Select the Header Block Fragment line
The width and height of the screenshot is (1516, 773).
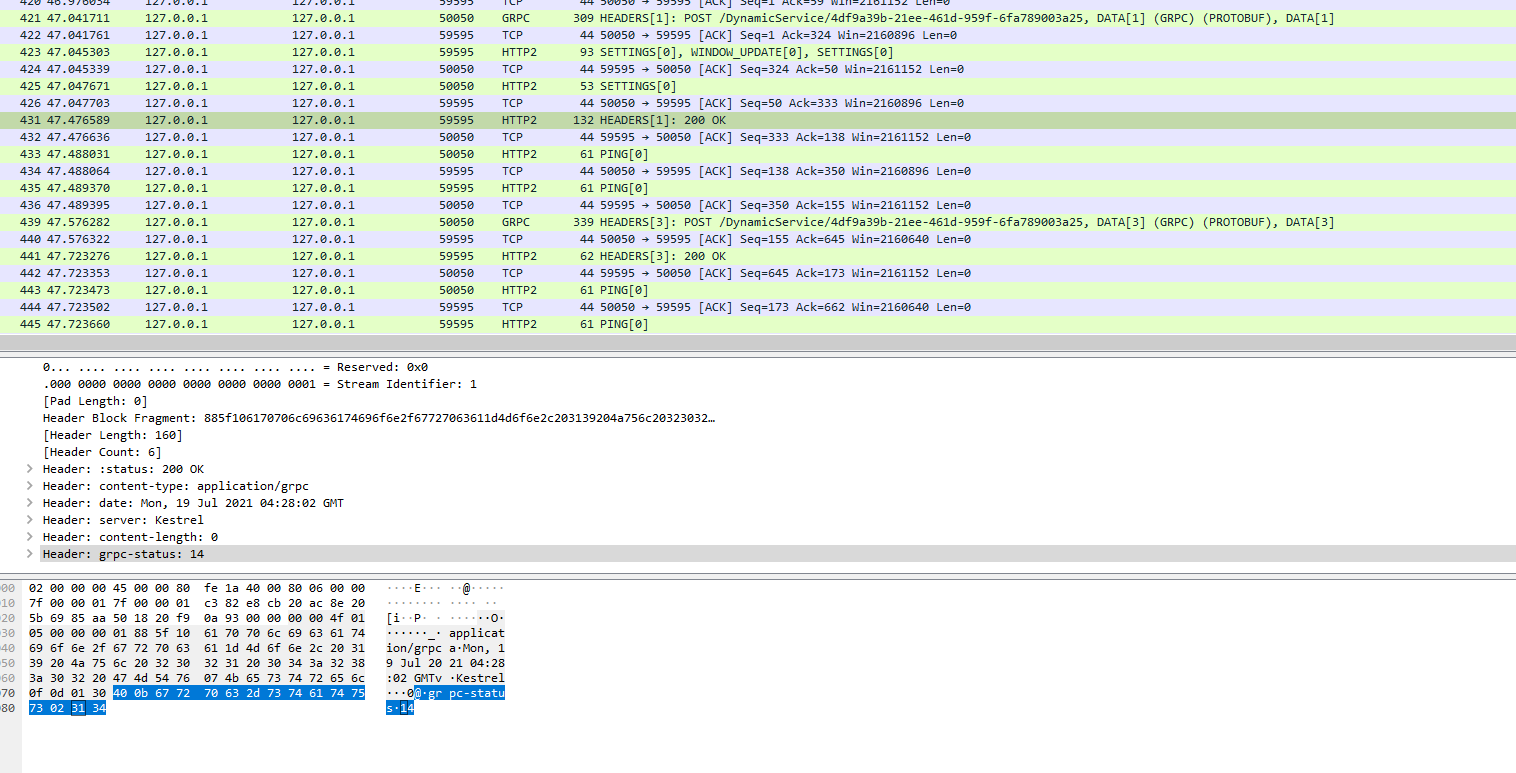[378, 418]
